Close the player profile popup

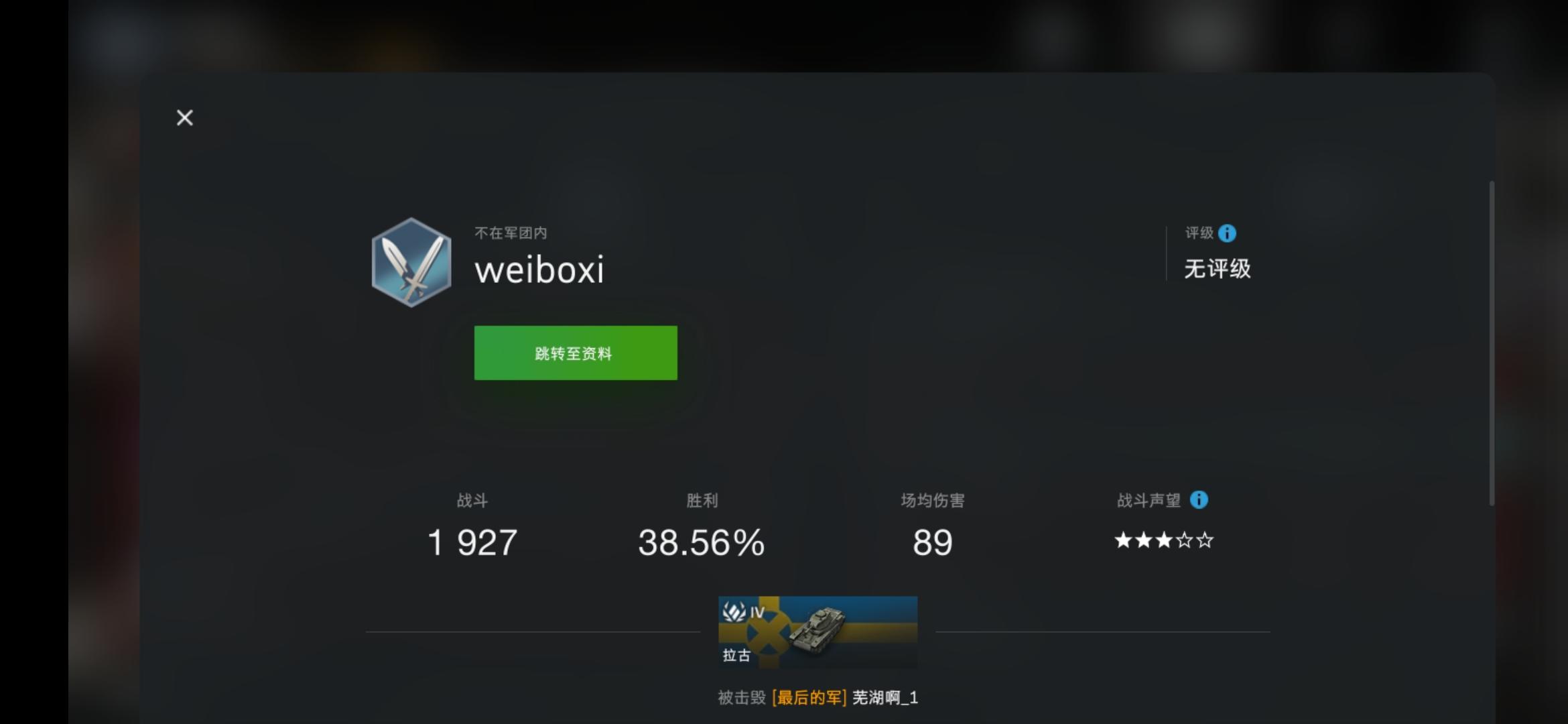[184, 118]
